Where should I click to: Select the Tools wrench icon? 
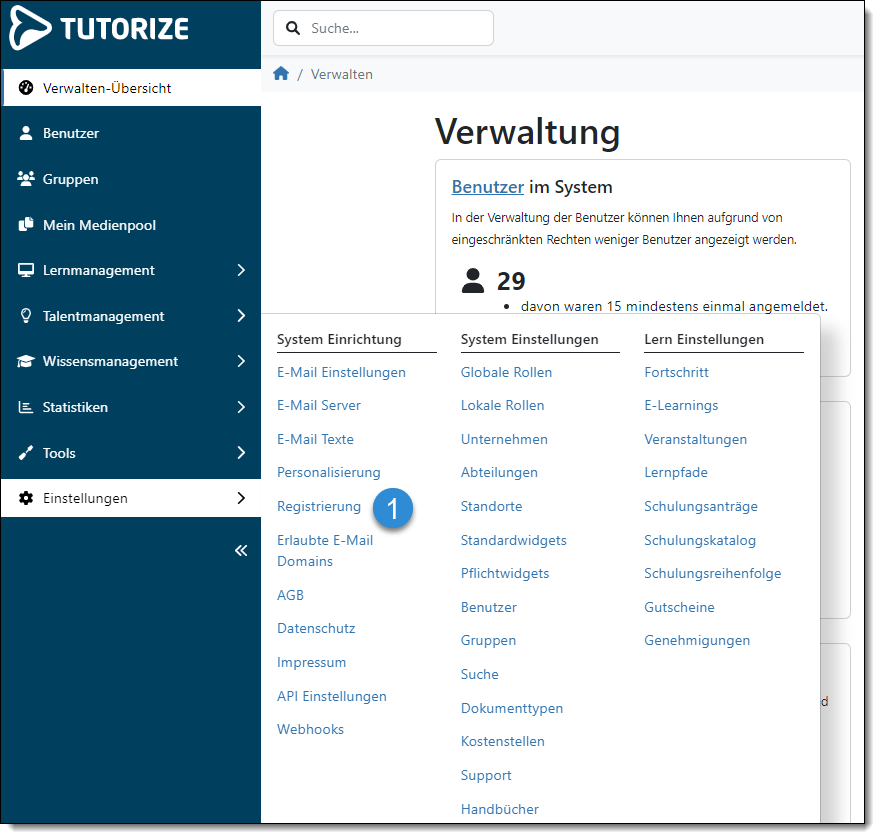pyautogui.click(x=24, y=453)
